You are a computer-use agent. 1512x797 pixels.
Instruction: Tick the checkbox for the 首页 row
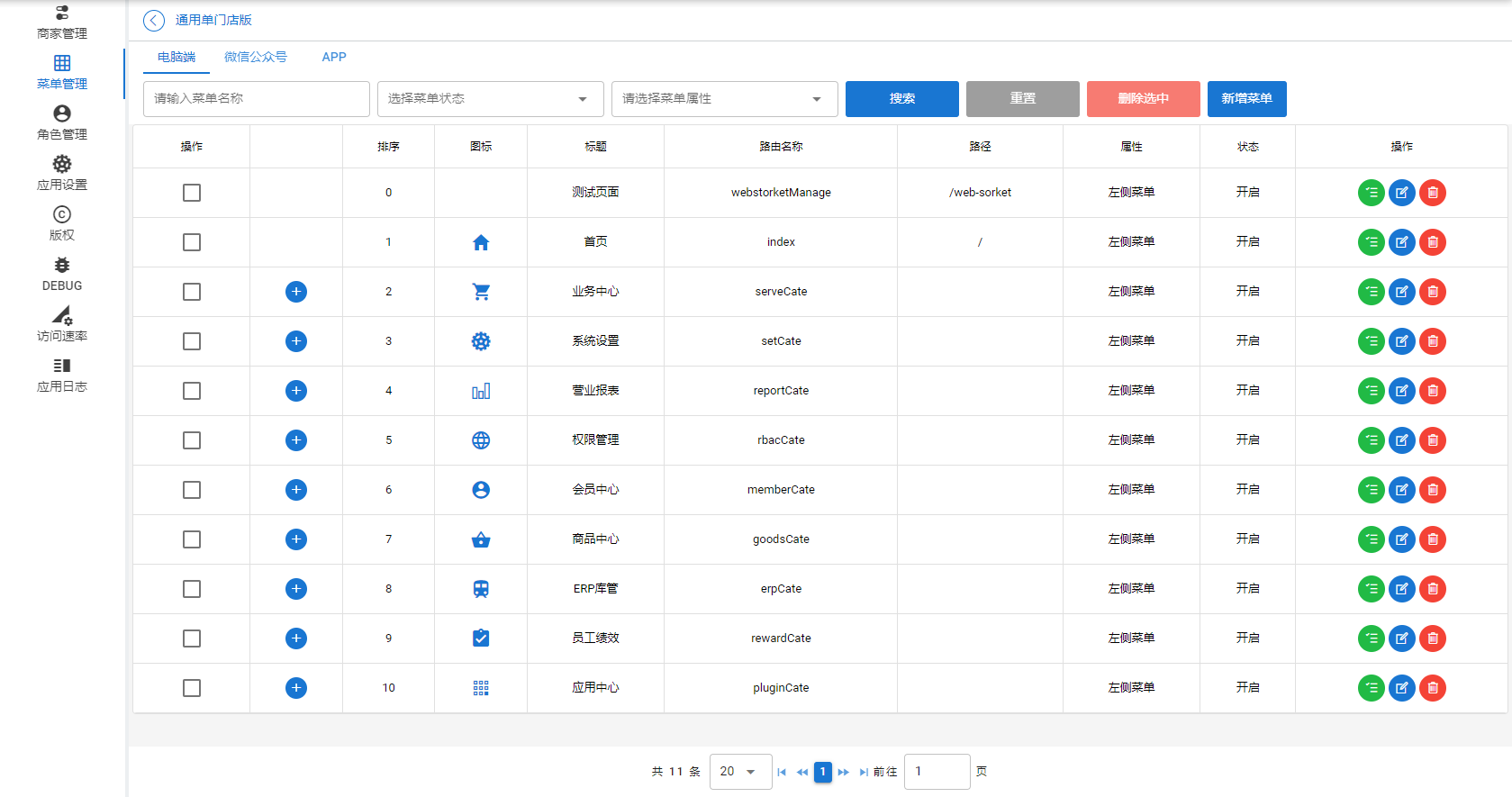tap(192, 242)
